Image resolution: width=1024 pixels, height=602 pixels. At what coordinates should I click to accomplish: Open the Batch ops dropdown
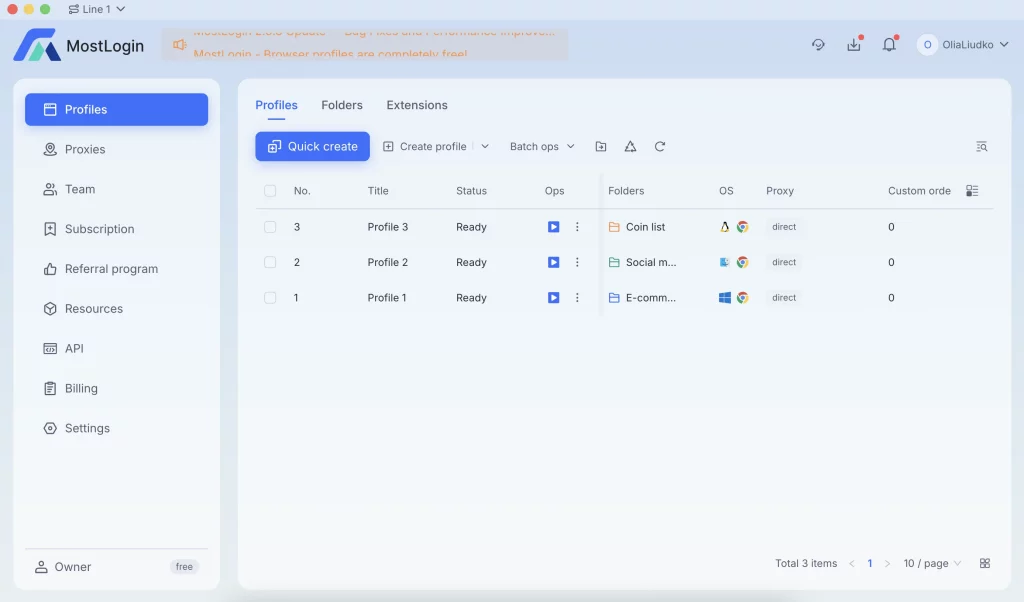point(542,146)
